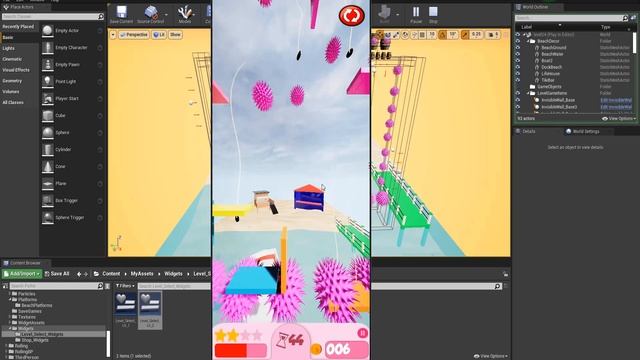This screenshot has width=640, height=360.
Task: Toggle scale snapping in viewport toolbar
Action: pyautogui.click(x=464, y=35)
